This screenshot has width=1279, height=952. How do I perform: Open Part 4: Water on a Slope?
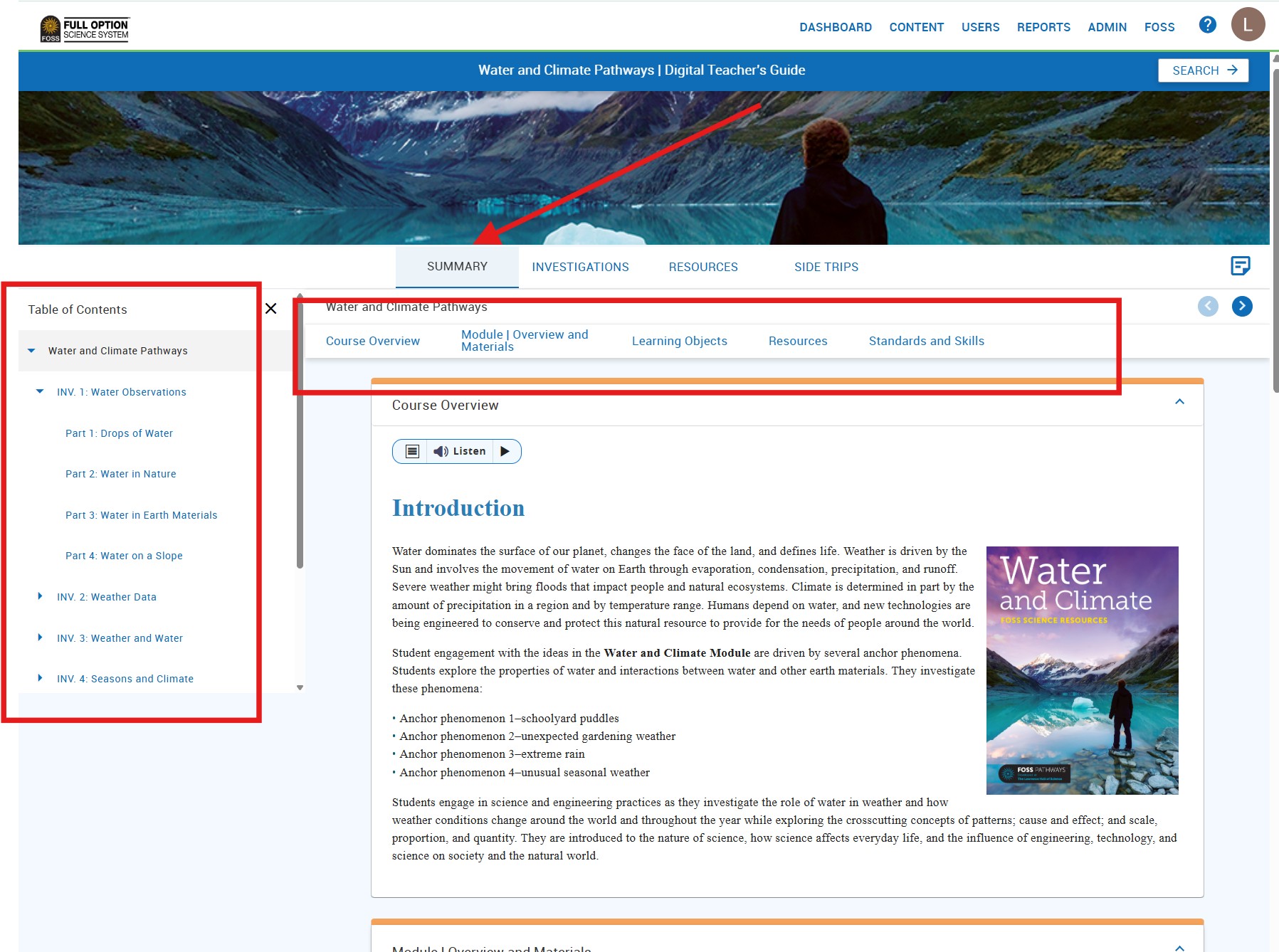coord(124,556)
